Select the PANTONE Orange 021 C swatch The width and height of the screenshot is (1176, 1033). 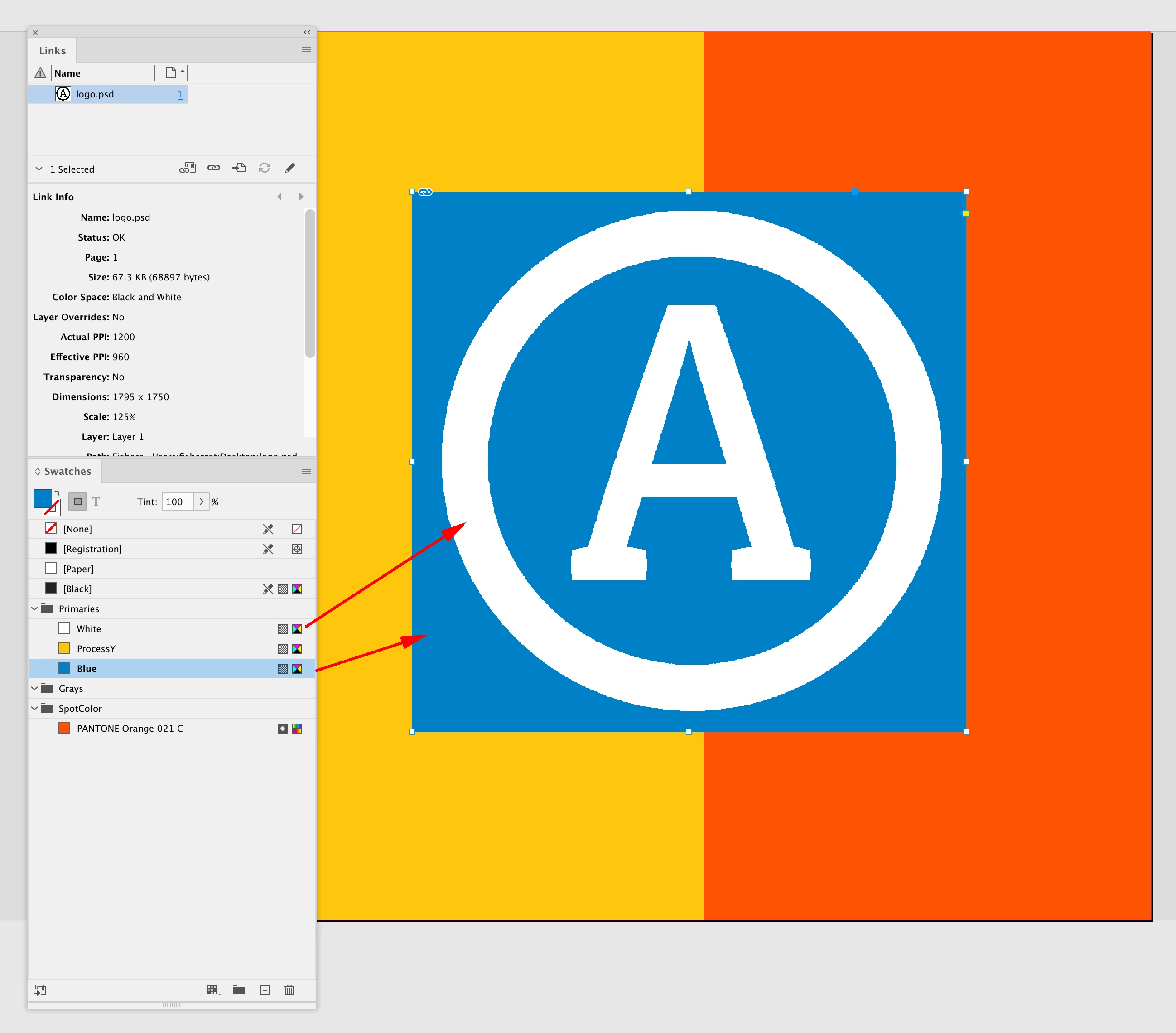tap(130, 729)
